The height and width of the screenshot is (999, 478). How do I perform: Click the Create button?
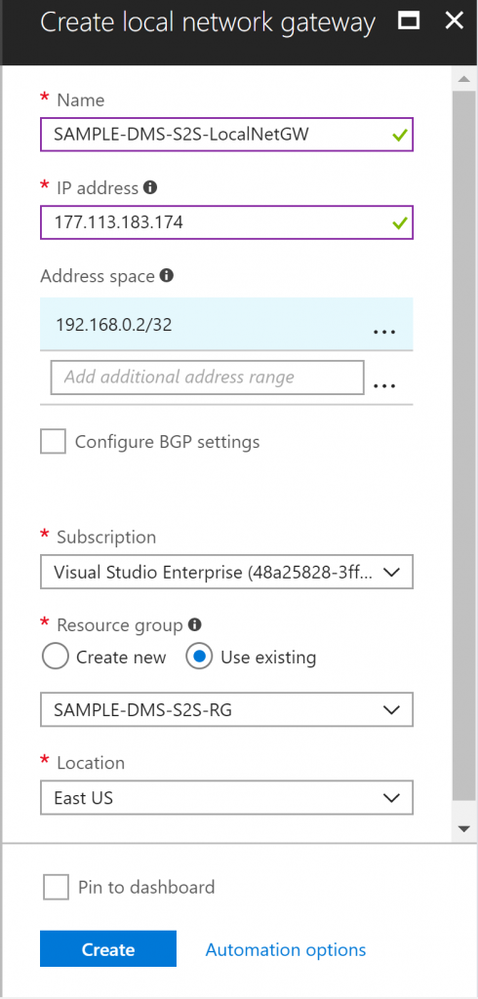click(108, 949)
